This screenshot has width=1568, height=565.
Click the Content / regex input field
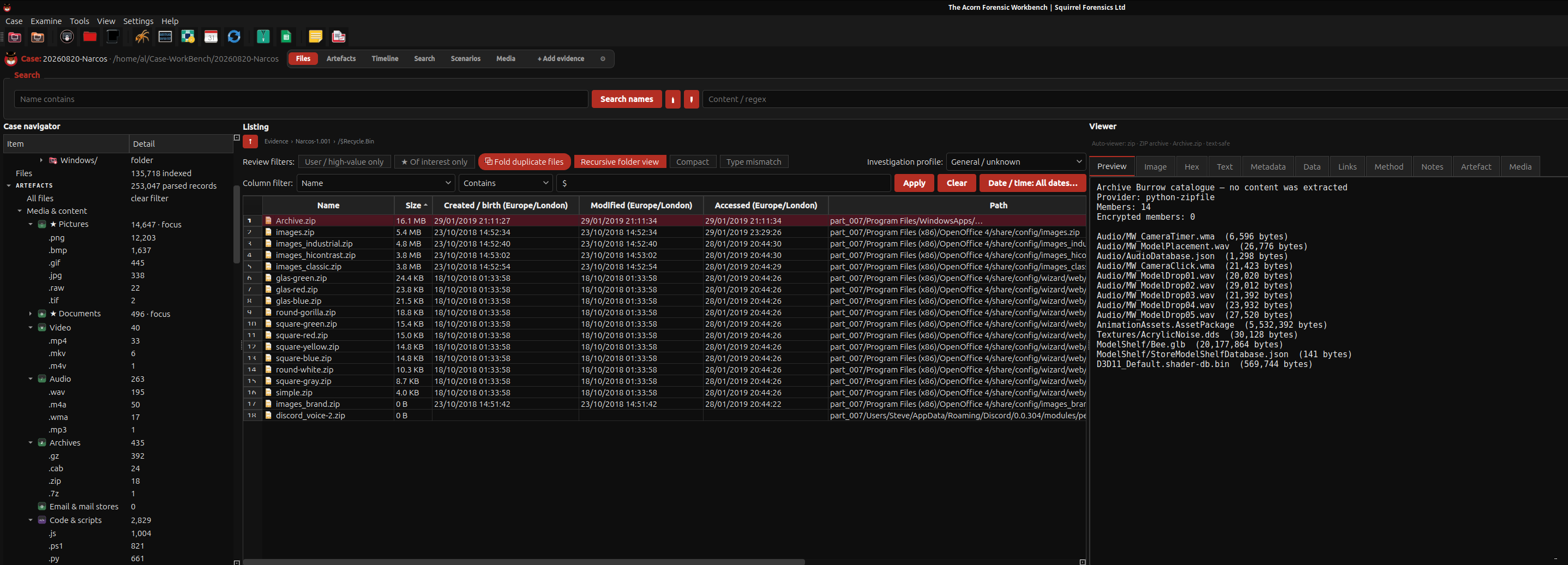coord(1134,99)
